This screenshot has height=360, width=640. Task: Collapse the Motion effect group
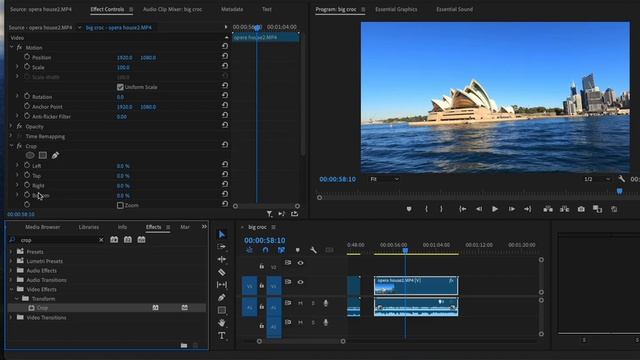click(x=11, y=47)
